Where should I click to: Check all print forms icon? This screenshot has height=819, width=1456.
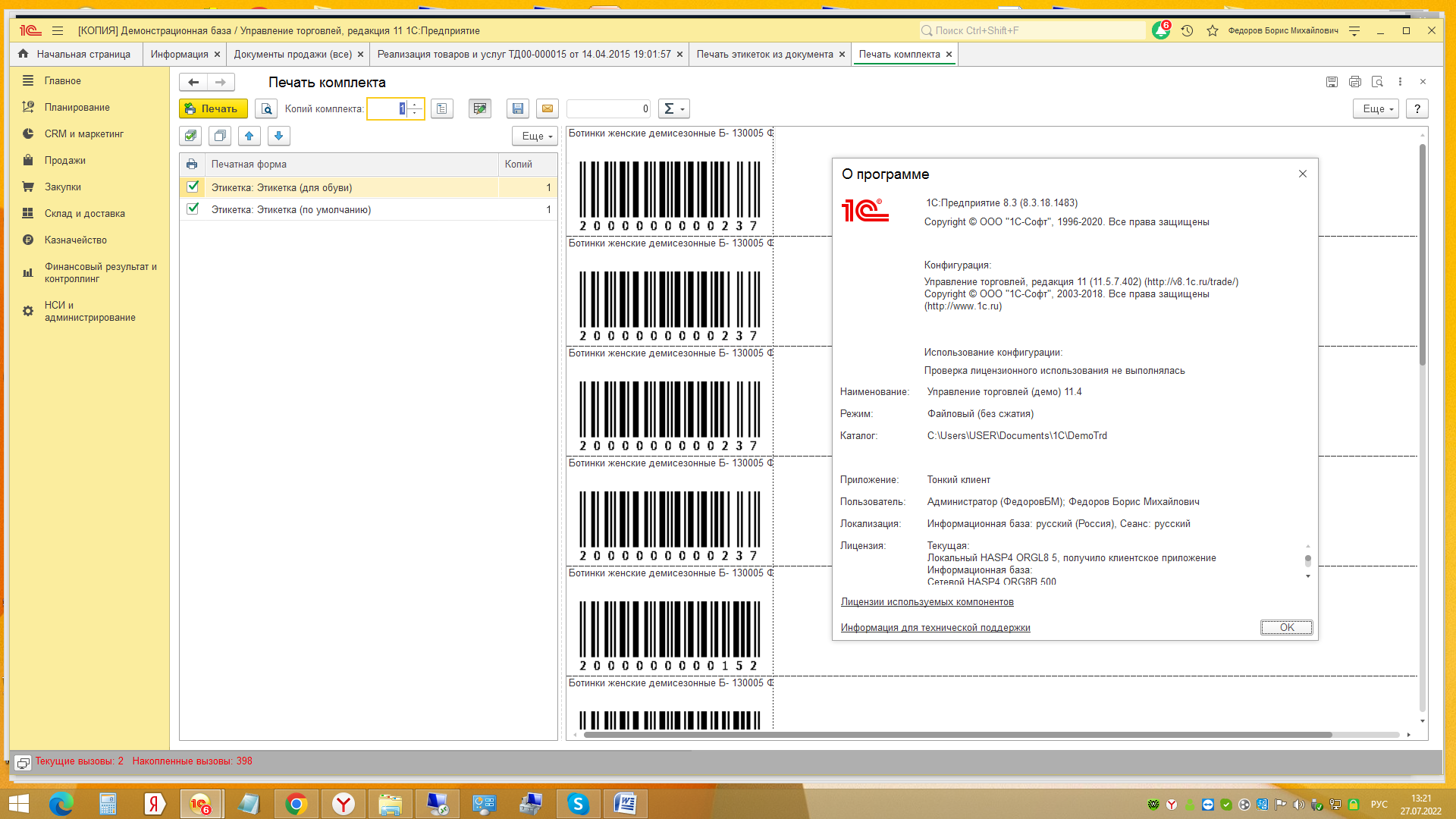point(190,136)
